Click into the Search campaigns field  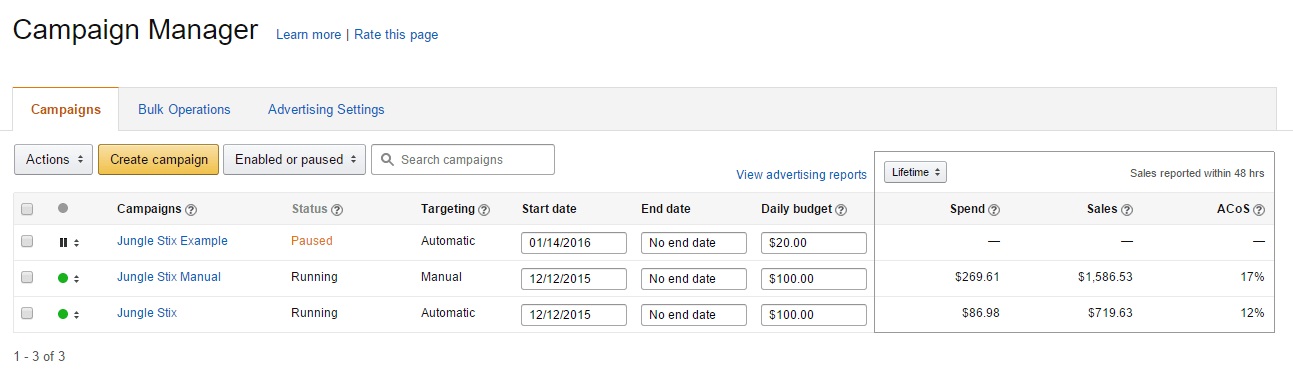coord(463,160)
